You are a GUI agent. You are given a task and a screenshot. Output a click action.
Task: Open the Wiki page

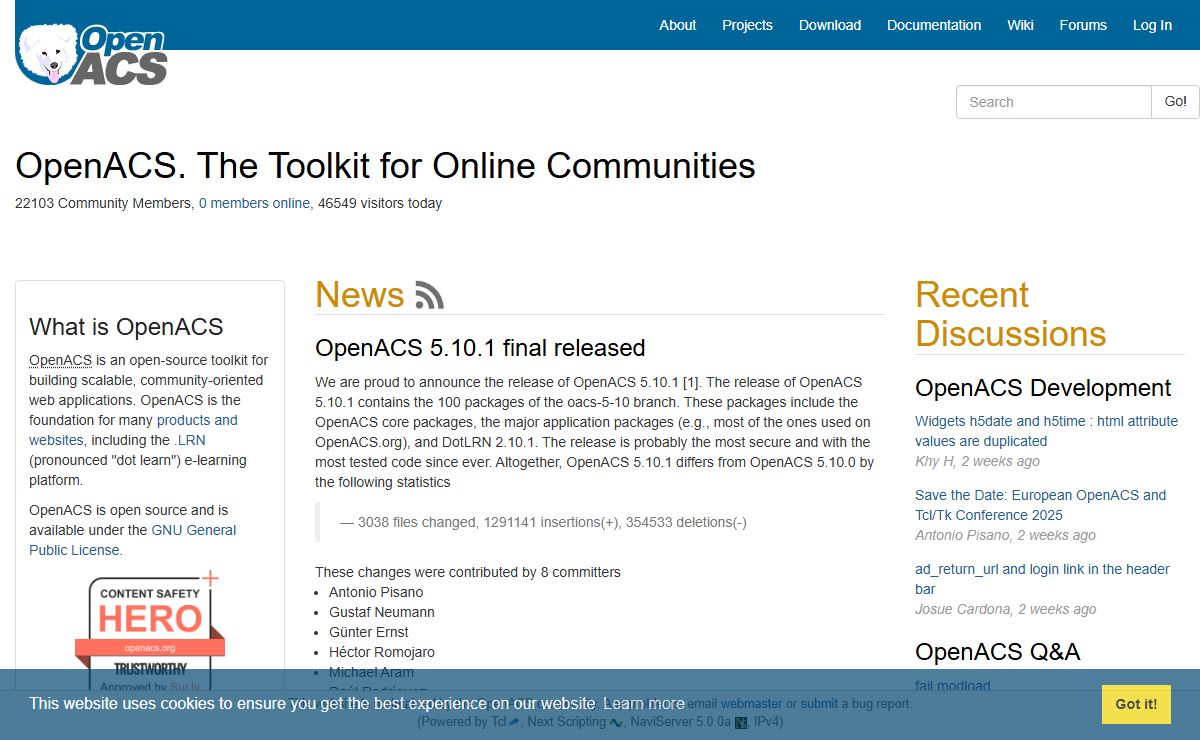point(1020,25)
